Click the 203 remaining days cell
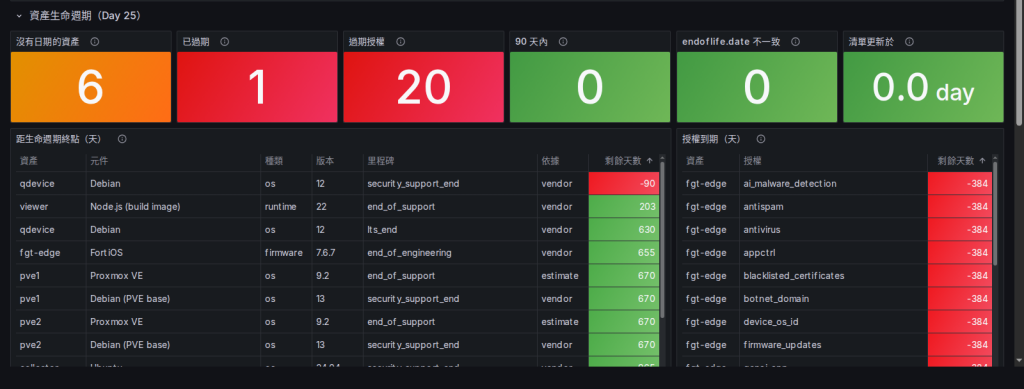 click(x=624, y=206)
